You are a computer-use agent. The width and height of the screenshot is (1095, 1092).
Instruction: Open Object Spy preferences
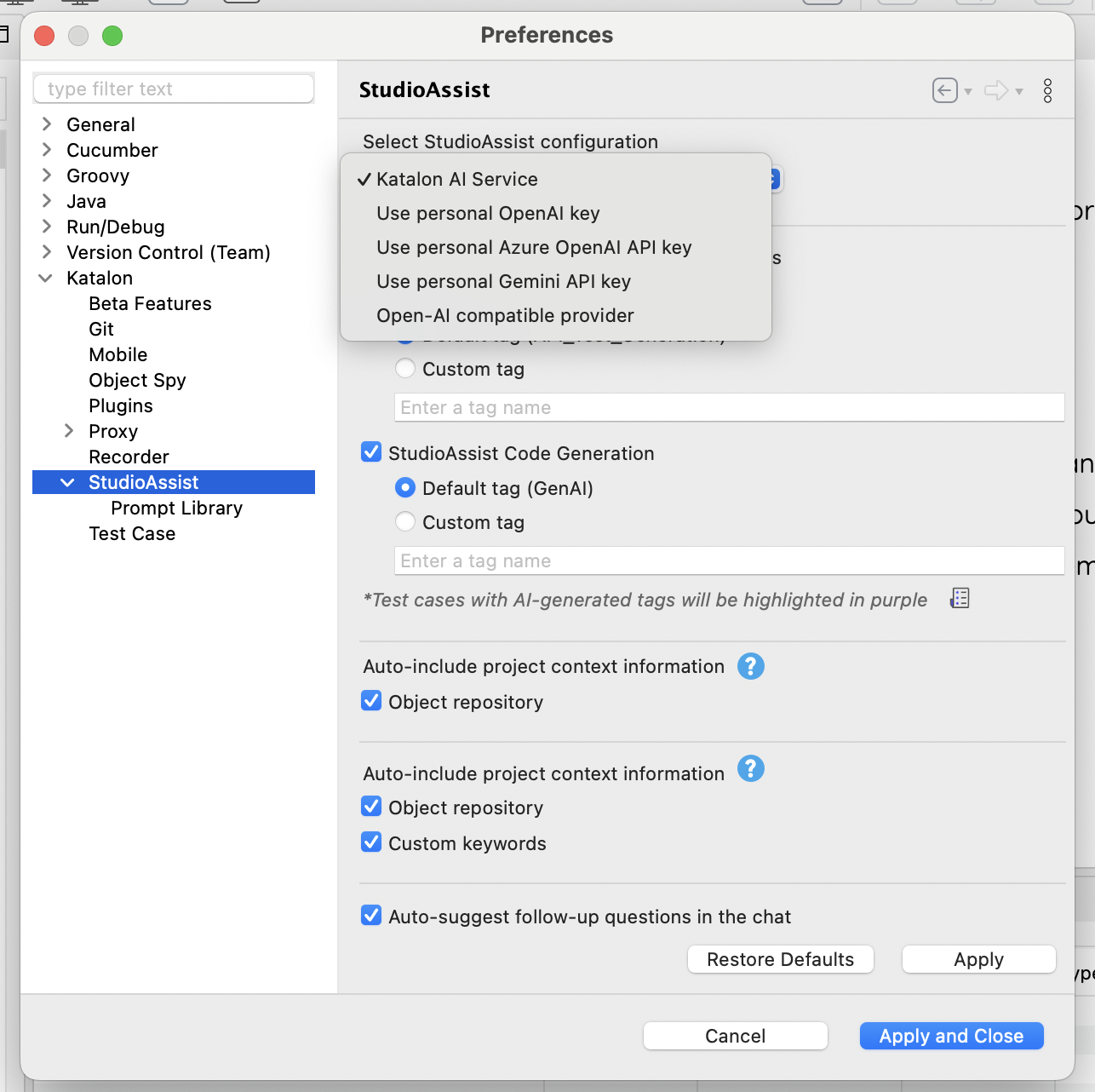137,380
